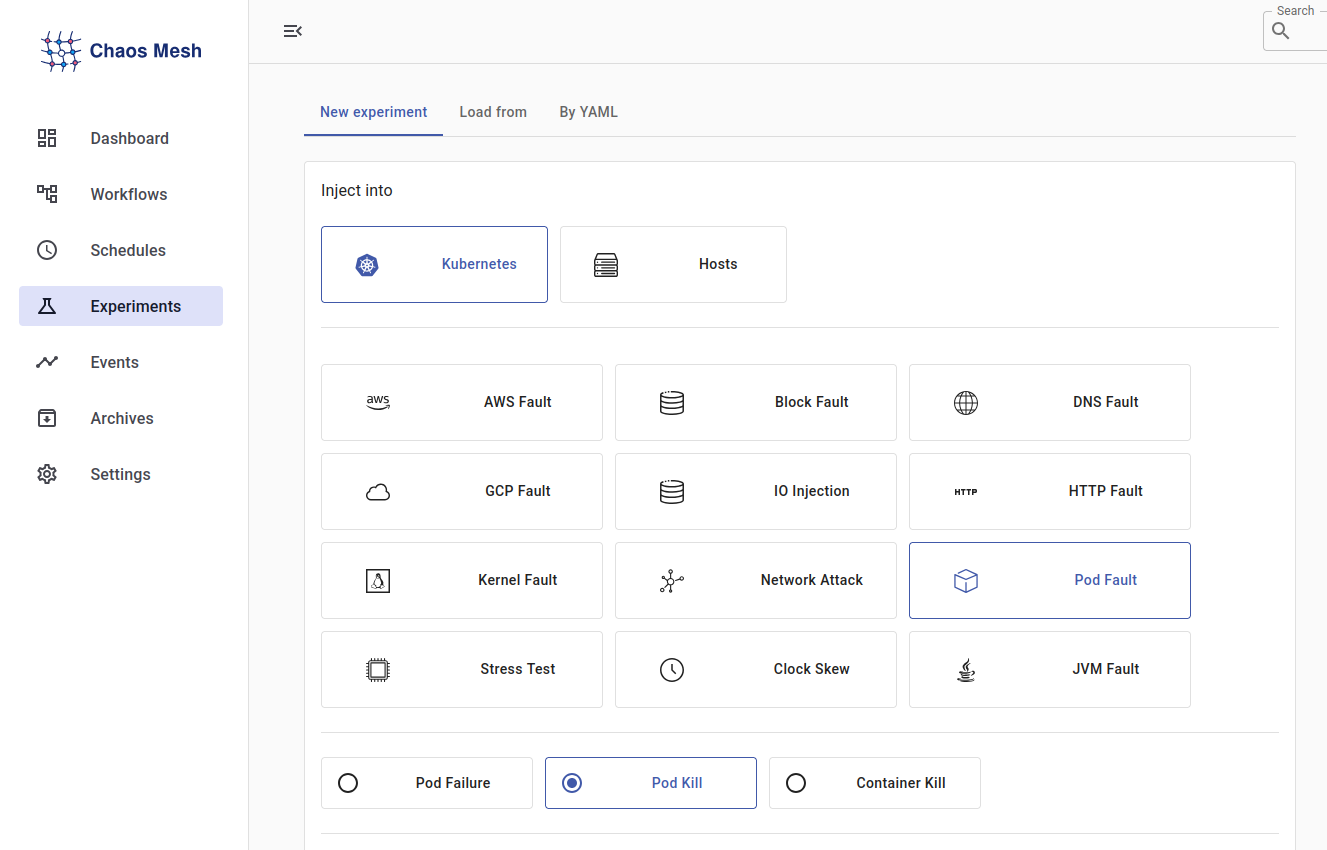Open Archives in the sidebar
This screenshot has height=850, width=1327.
click(121, 418)
